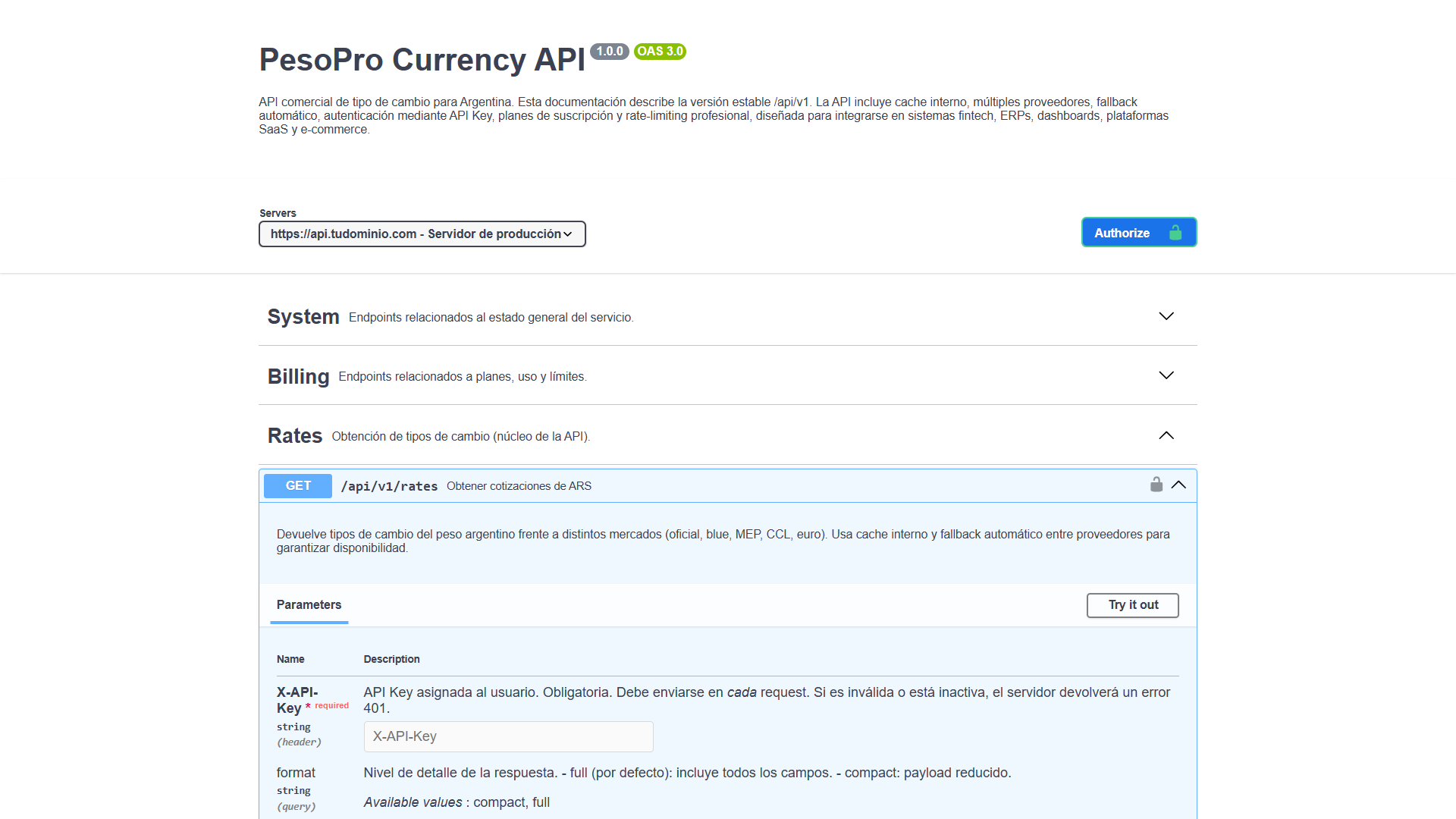Click the blue GET method badge

298,486
